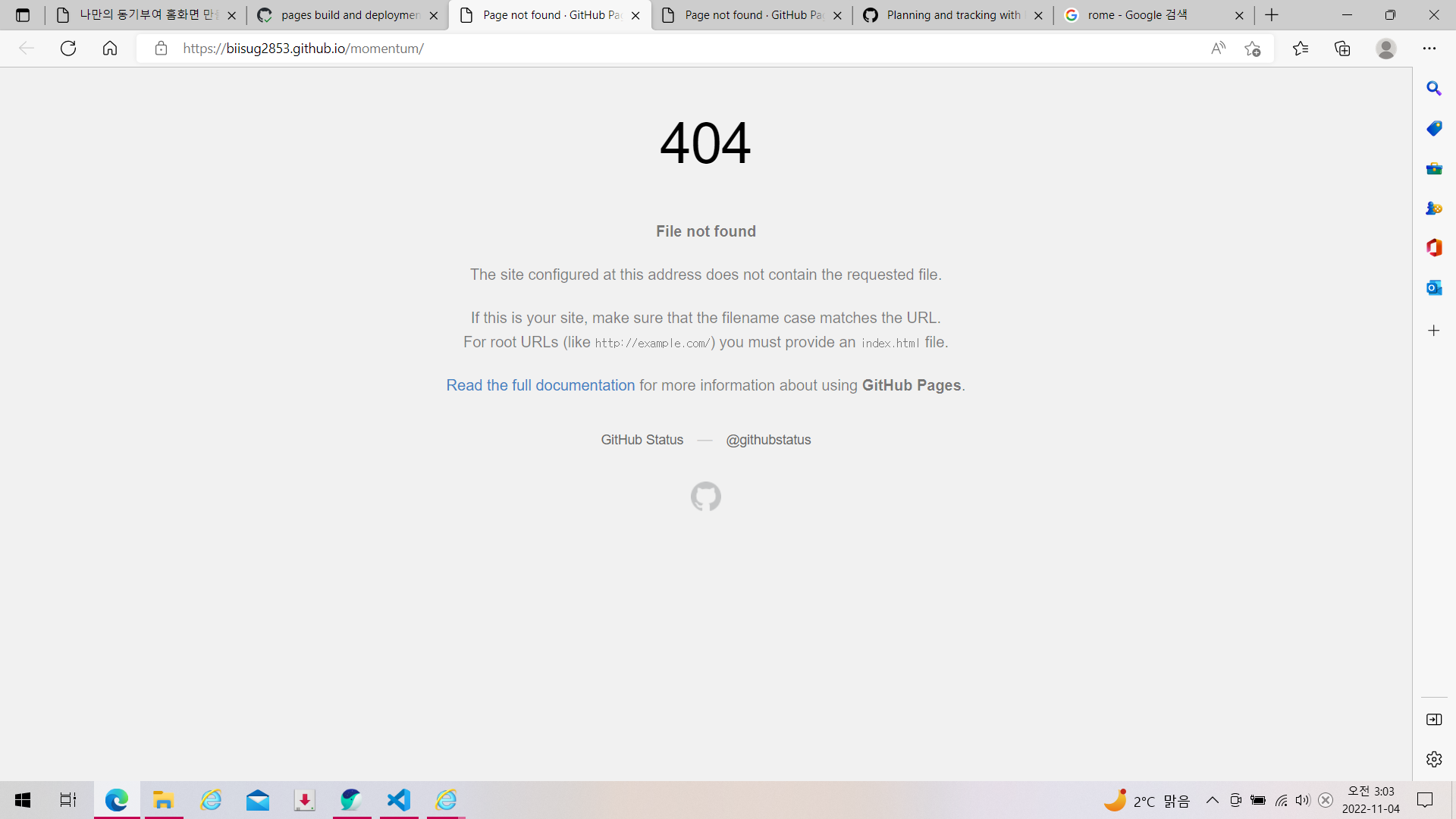Open Microsoft Edge from taskbar

117,800
